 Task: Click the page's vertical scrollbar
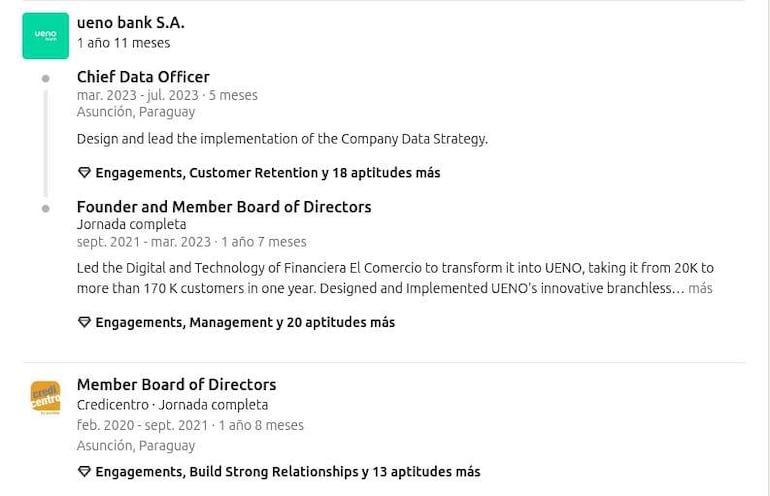(x=765, y=248)
